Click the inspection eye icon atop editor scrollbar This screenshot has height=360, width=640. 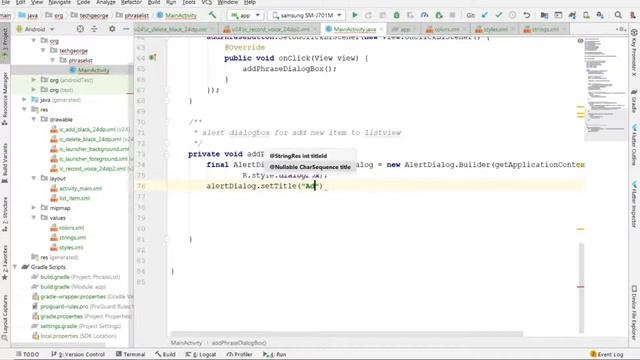580,40
